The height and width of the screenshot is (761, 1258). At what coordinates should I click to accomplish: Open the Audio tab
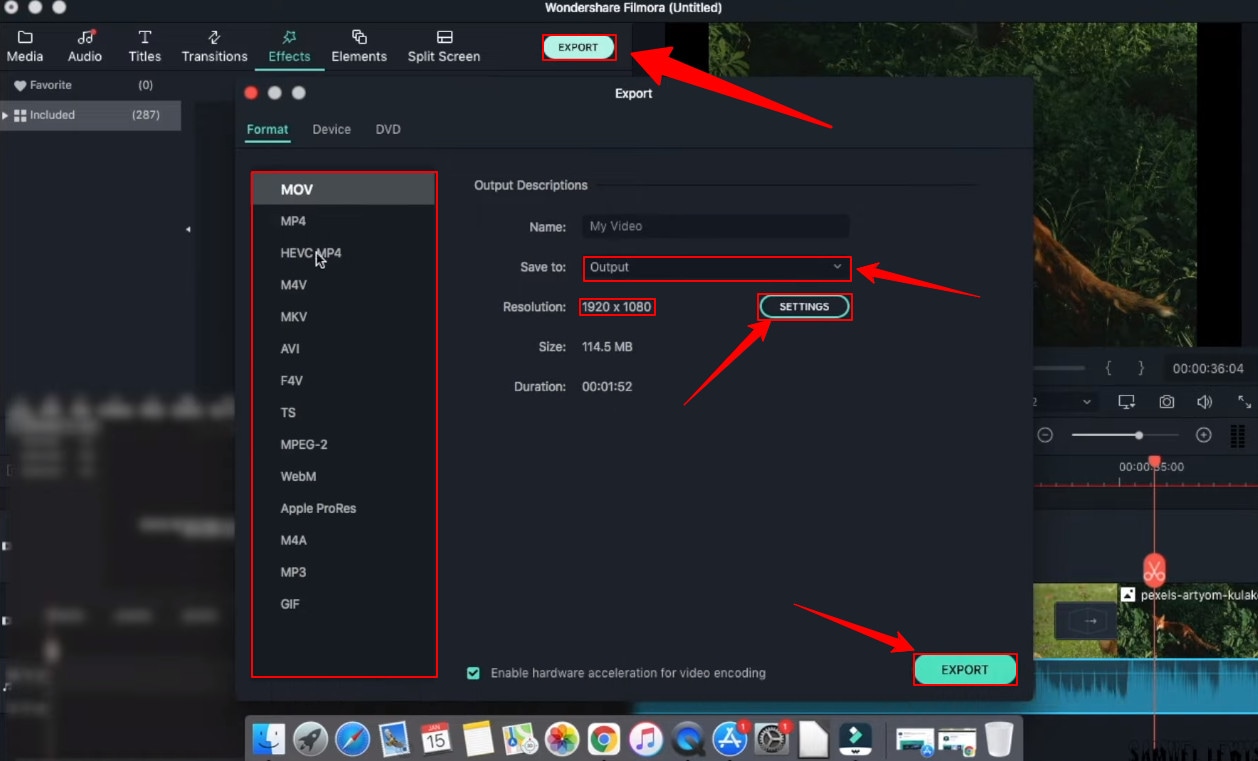(85, 46)
